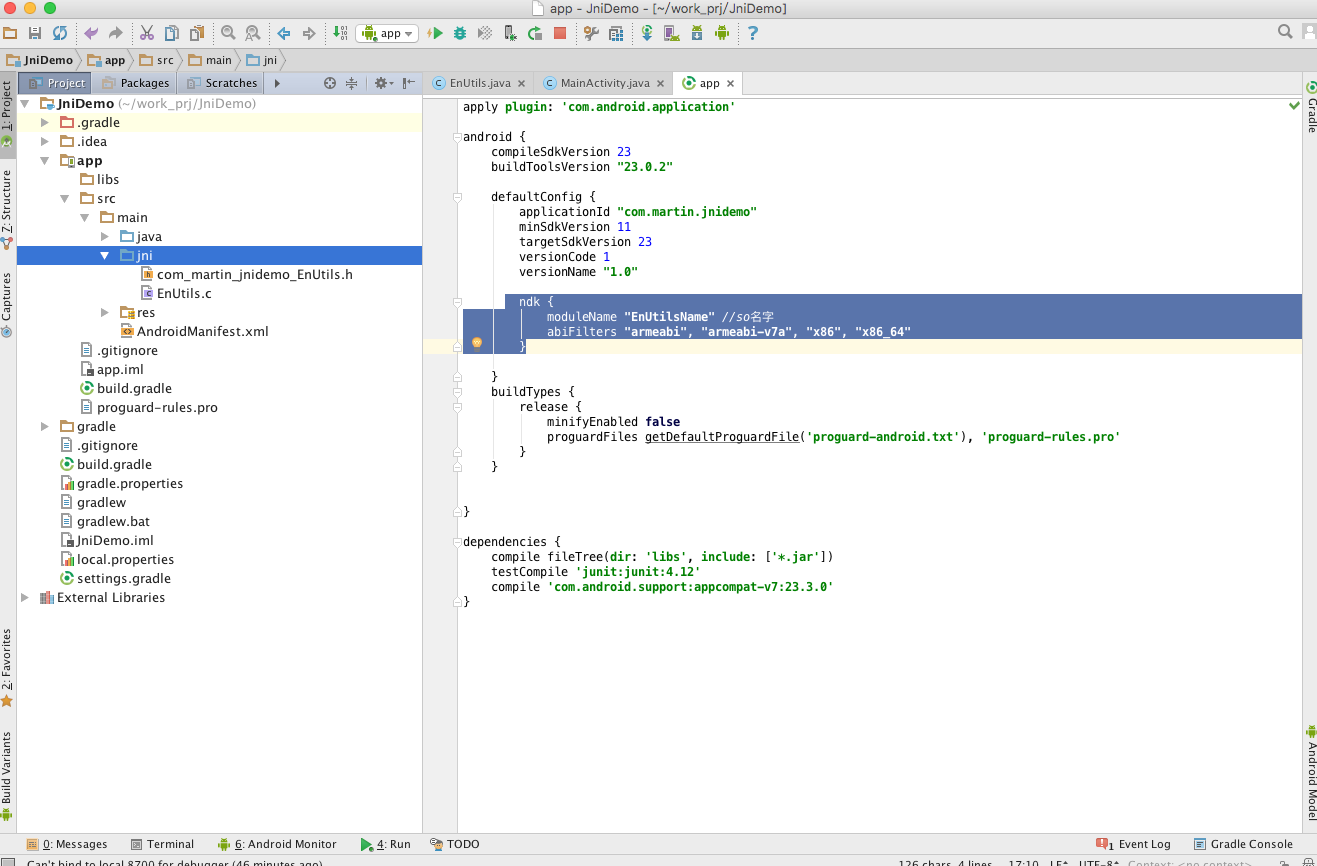
Task: Click the Scroll from Source crosshair icon
Action: 330,83
